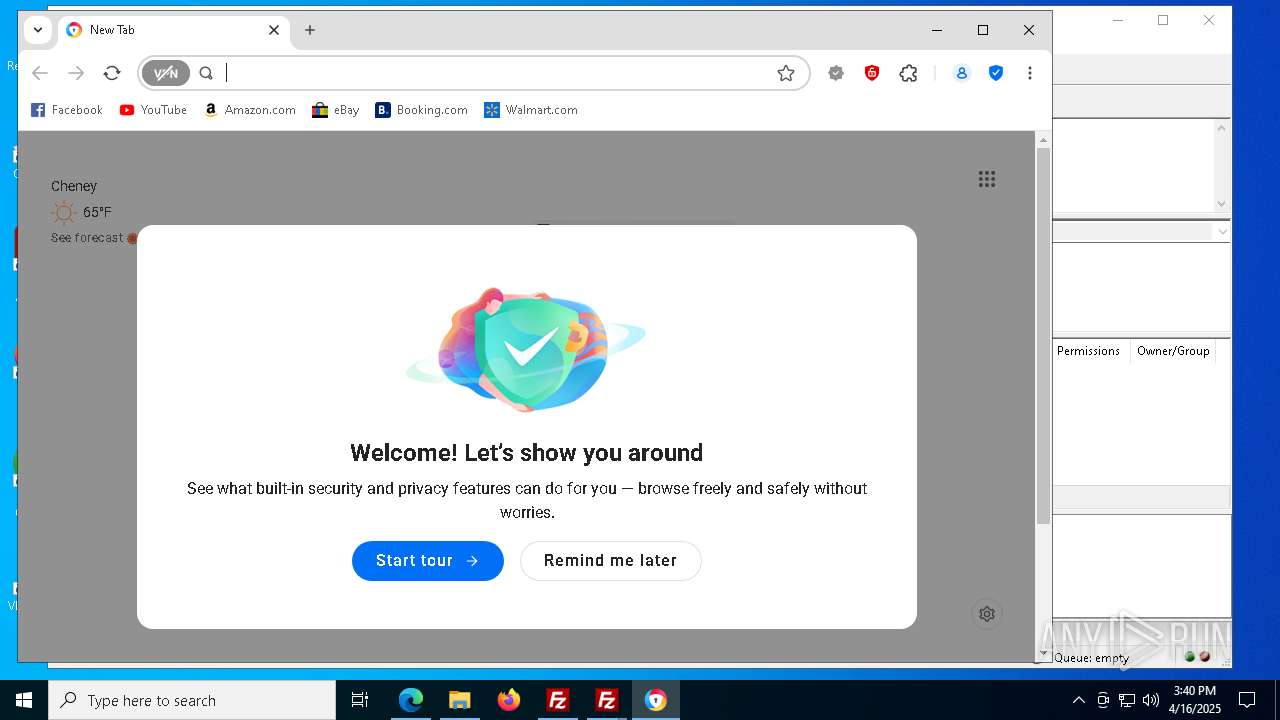Click the taskbar search box
This screenshot has width=1280, height=720.
192,700
